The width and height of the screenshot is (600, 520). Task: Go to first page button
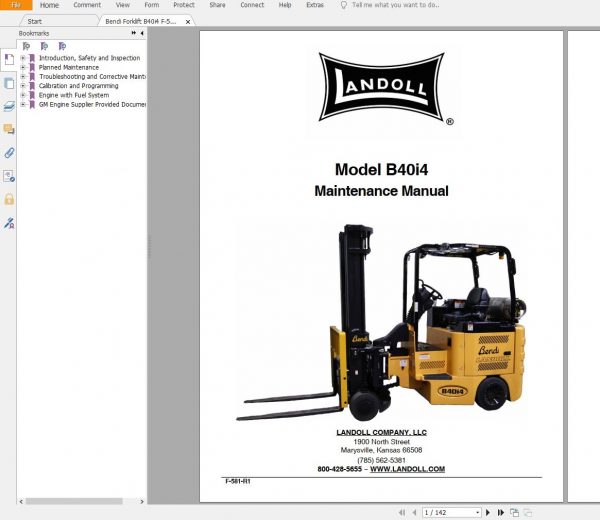(x=402, y=512)
